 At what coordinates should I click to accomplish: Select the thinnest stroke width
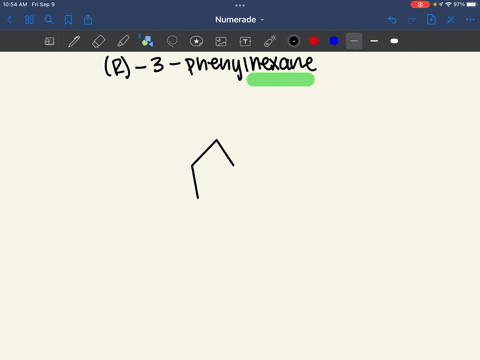pyautogui.click(x=354, y=41)
